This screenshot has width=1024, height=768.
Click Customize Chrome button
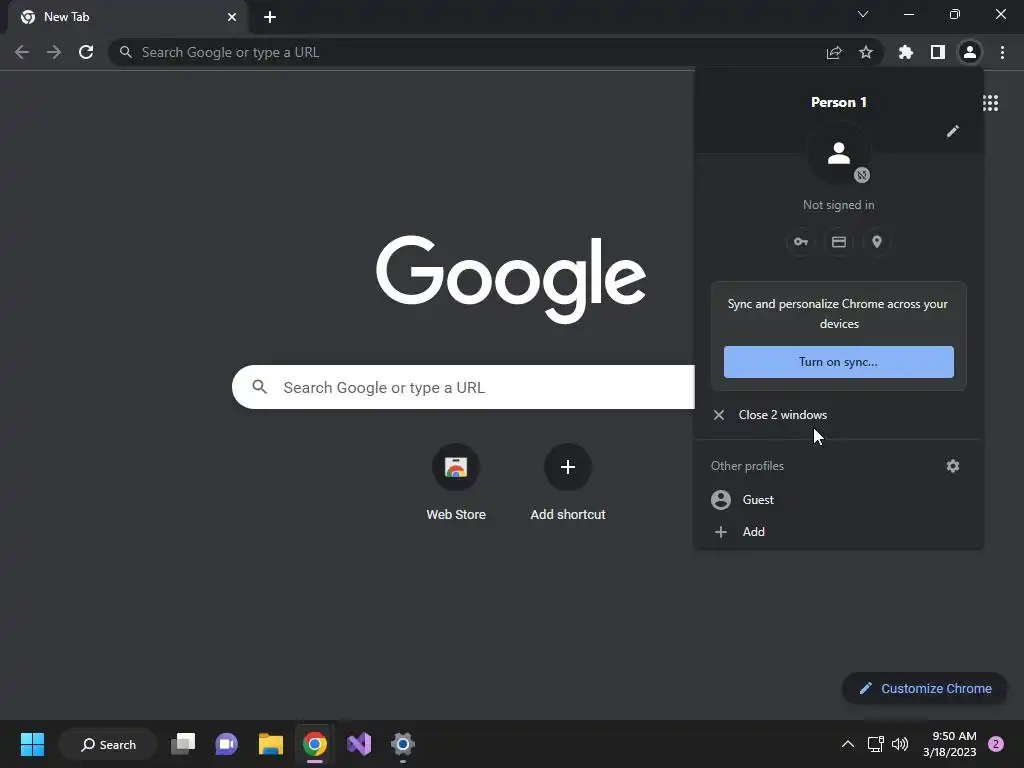click(925, 688)
